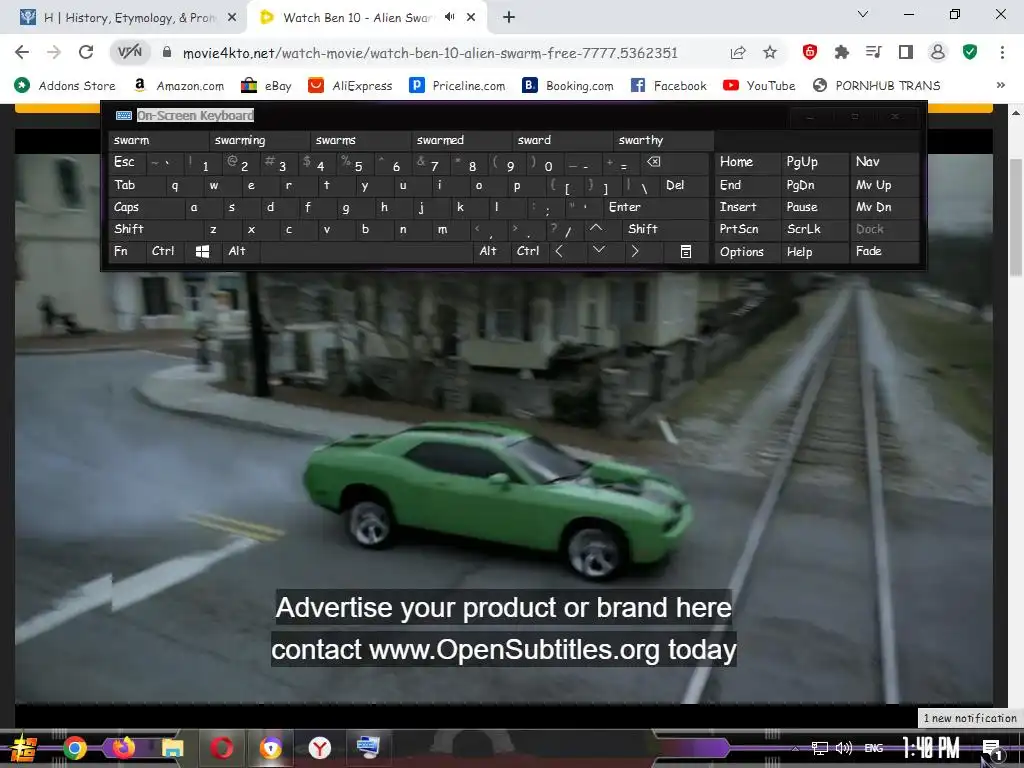Toggle the Fade keyboard key

tap(884, 251)
